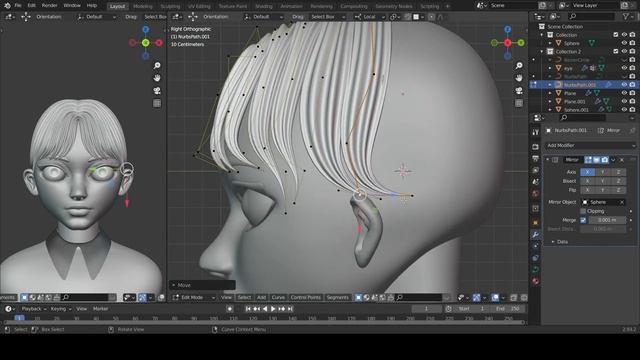
Task: Toggle the Mirror Axis X button
Action: (588, 172)
